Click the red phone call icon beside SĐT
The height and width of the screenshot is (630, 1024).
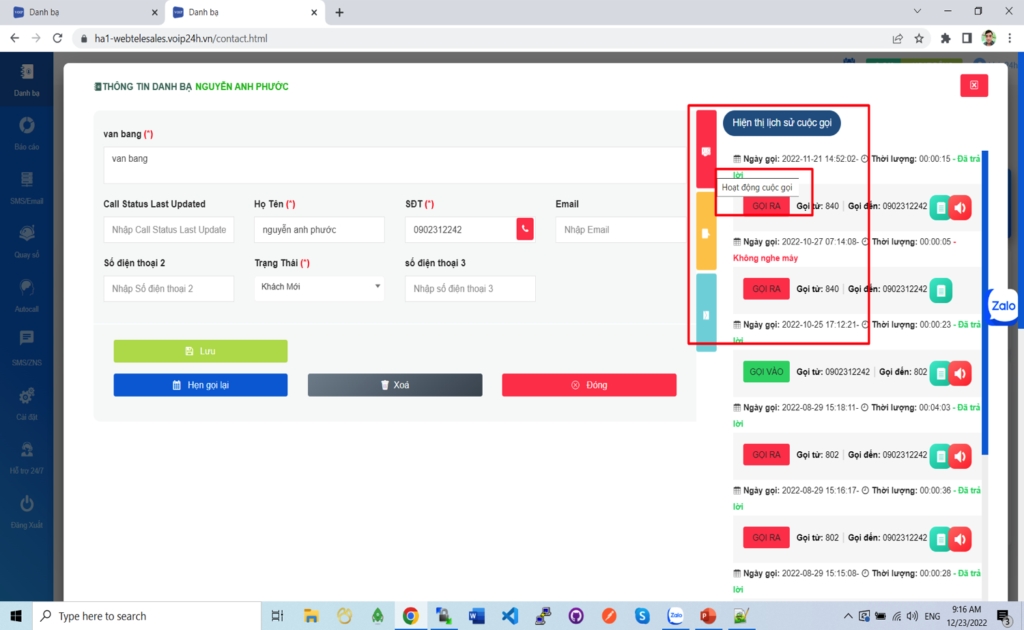pyautogui.click(x=525, y=229)
